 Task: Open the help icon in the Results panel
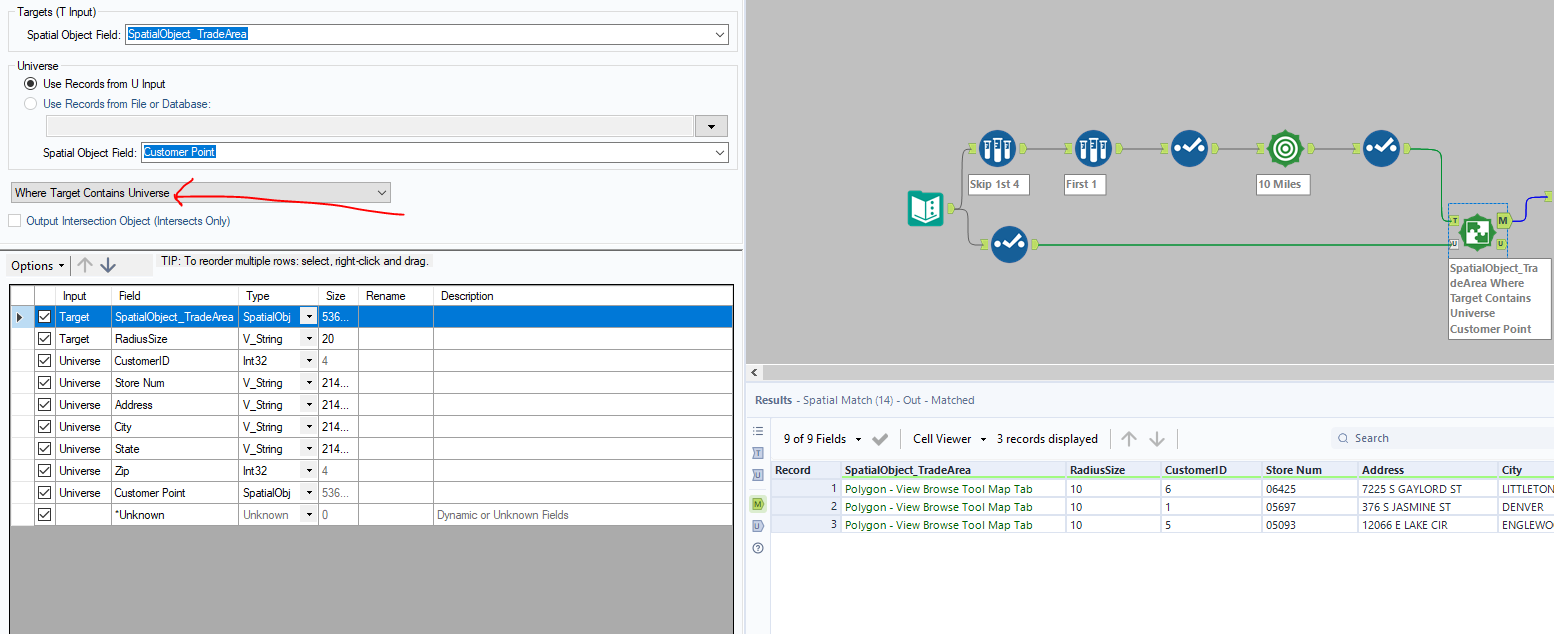point(757,546)
